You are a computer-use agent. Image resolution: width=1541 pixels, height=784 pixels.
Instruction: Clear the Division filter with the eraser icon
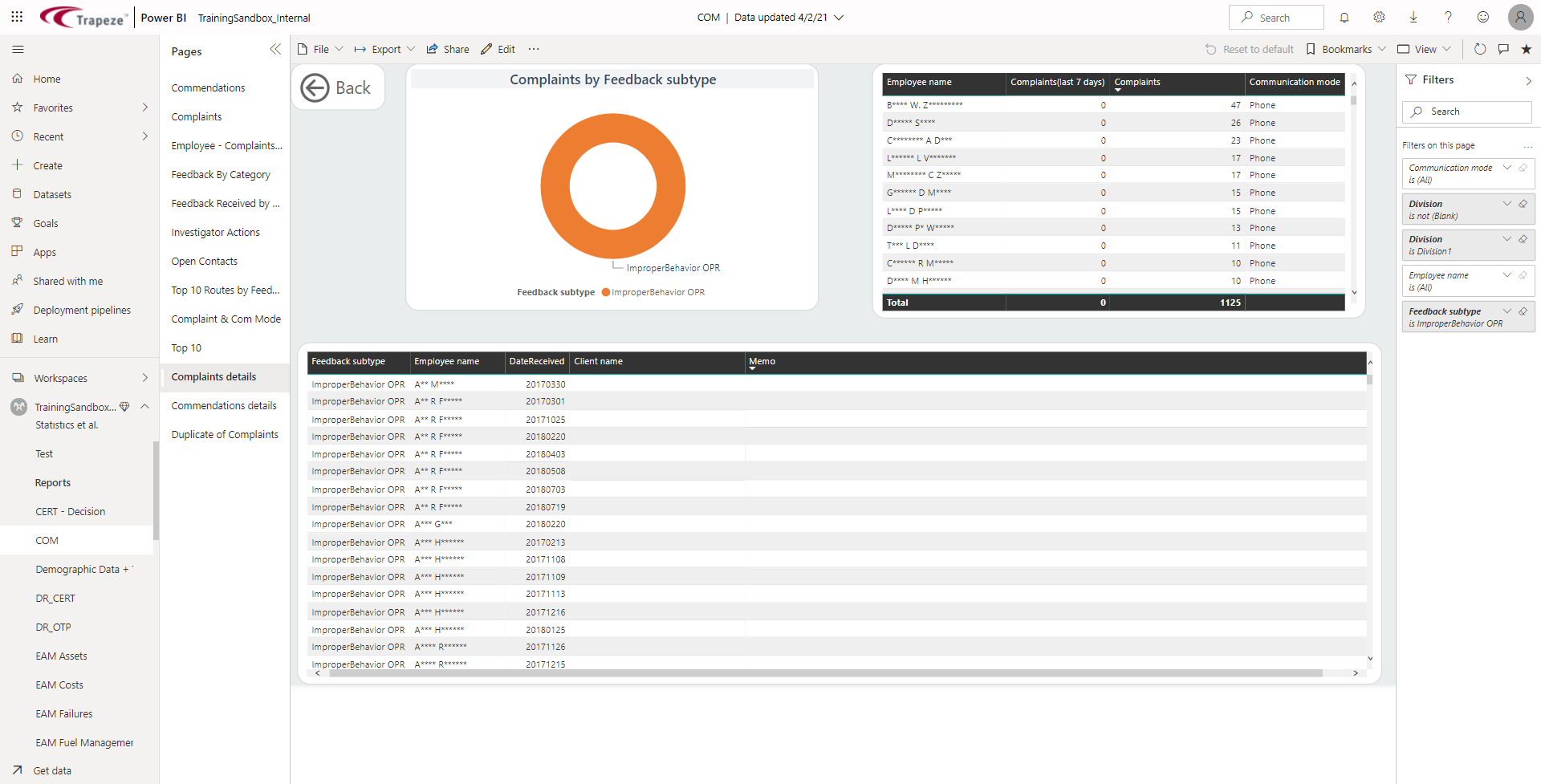point(1523,204)
